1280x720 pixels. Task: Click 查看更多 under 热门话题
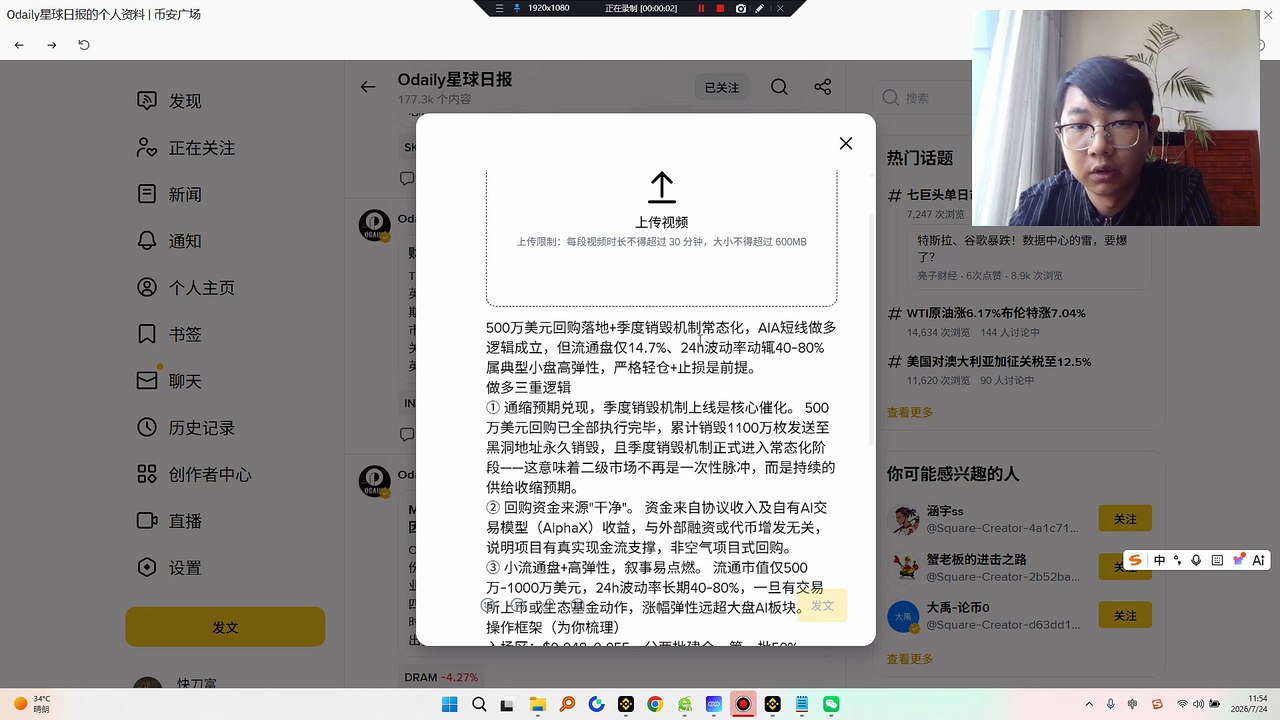tap(910, 412)
